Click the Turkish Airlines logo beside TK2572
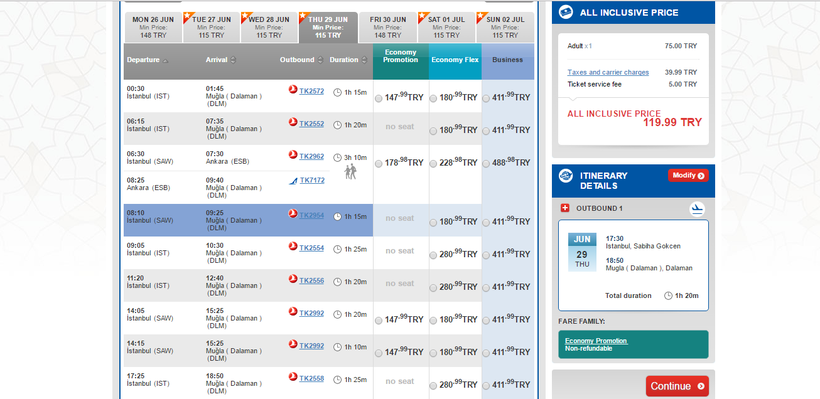 tap(293, 89)
